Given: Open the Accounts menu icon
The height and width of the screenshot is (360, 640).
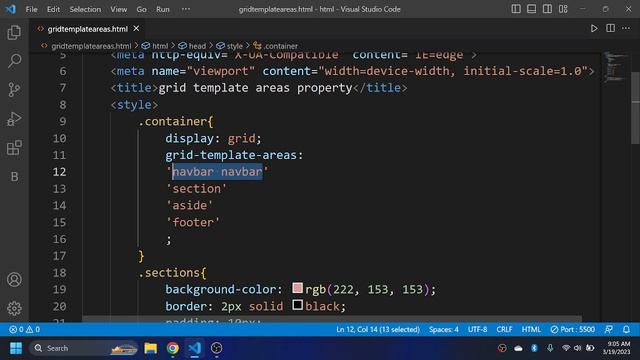Looking at the screenshot, I should pos(14,280).
